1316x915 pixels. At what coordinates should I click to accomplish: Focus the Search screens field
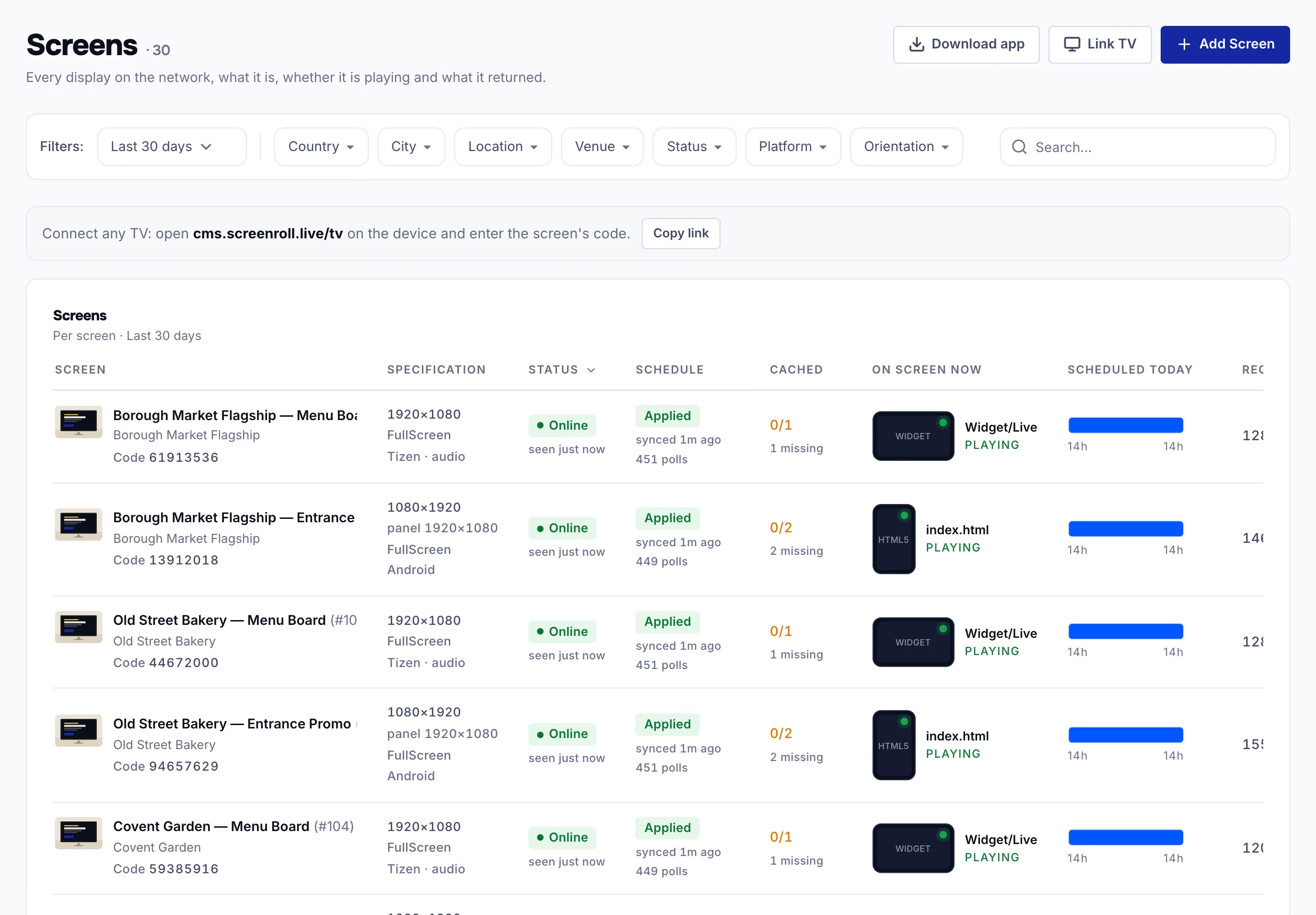coord(1137,147)
